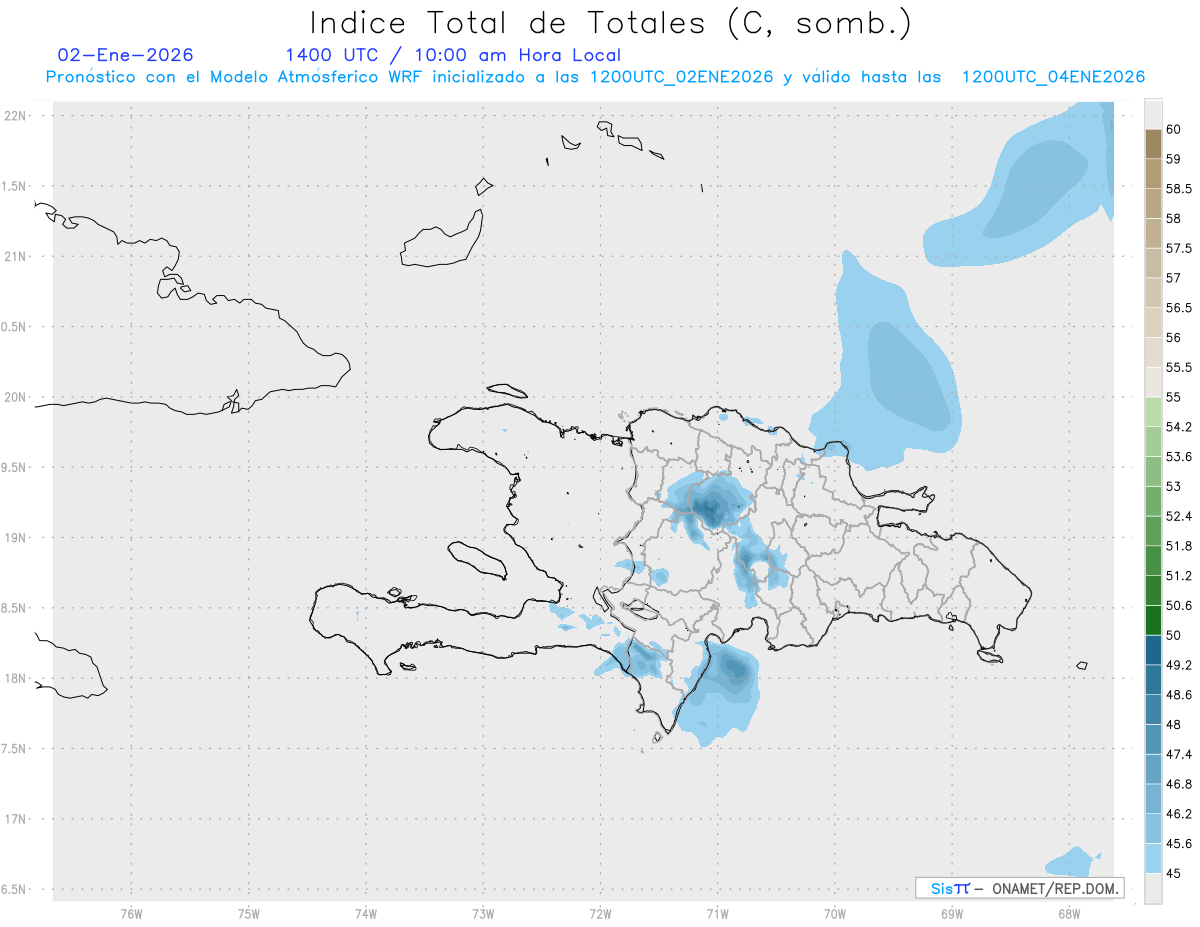The height and width of the screenshot is (927, 1200).
Task: Click the title 'Indice Total de Totales'
Action: 511,22
